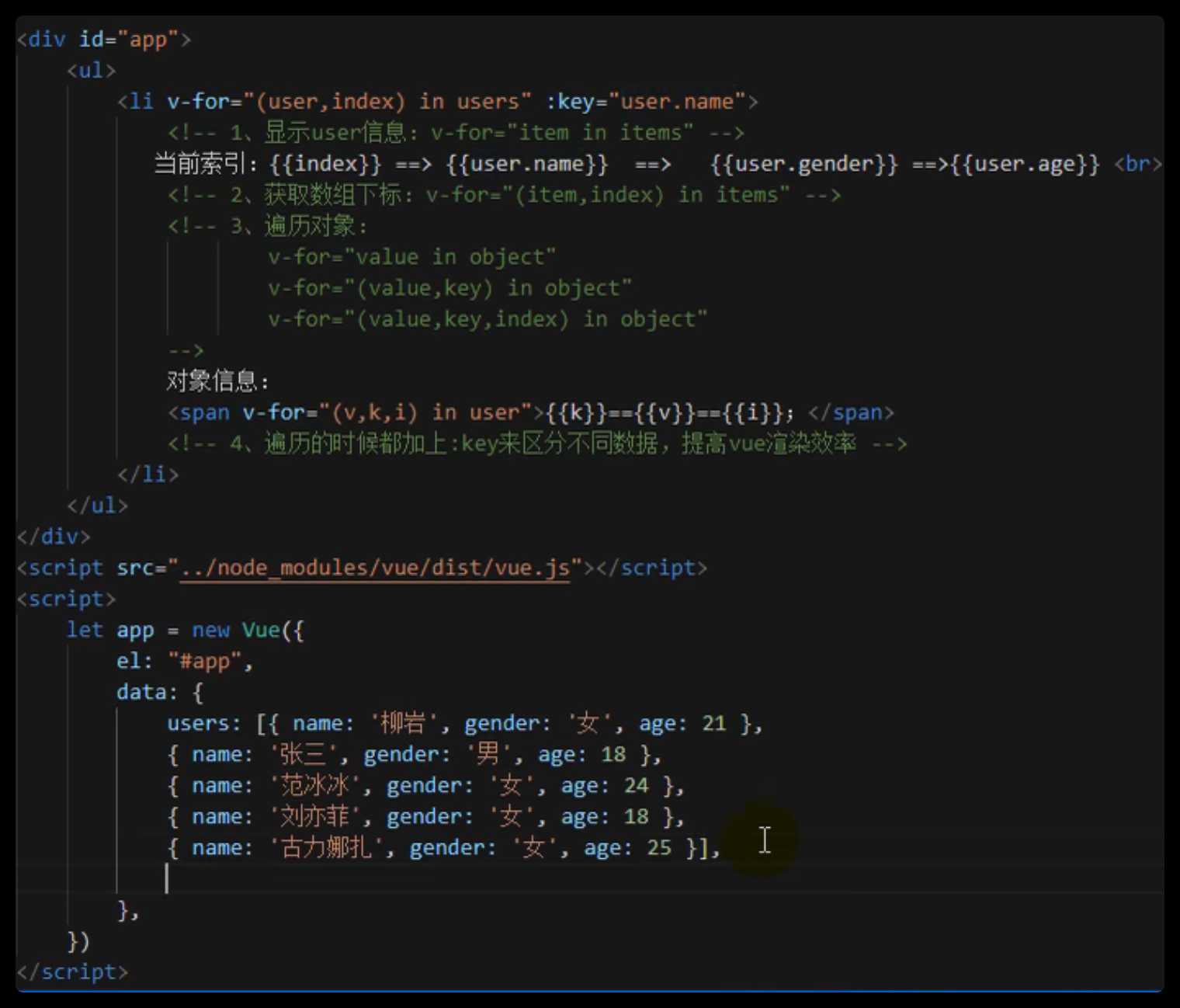This screenshot has width=1180, height=1008.
Task: Click comment line '1、显示user信息'
Action: [456, 132]
